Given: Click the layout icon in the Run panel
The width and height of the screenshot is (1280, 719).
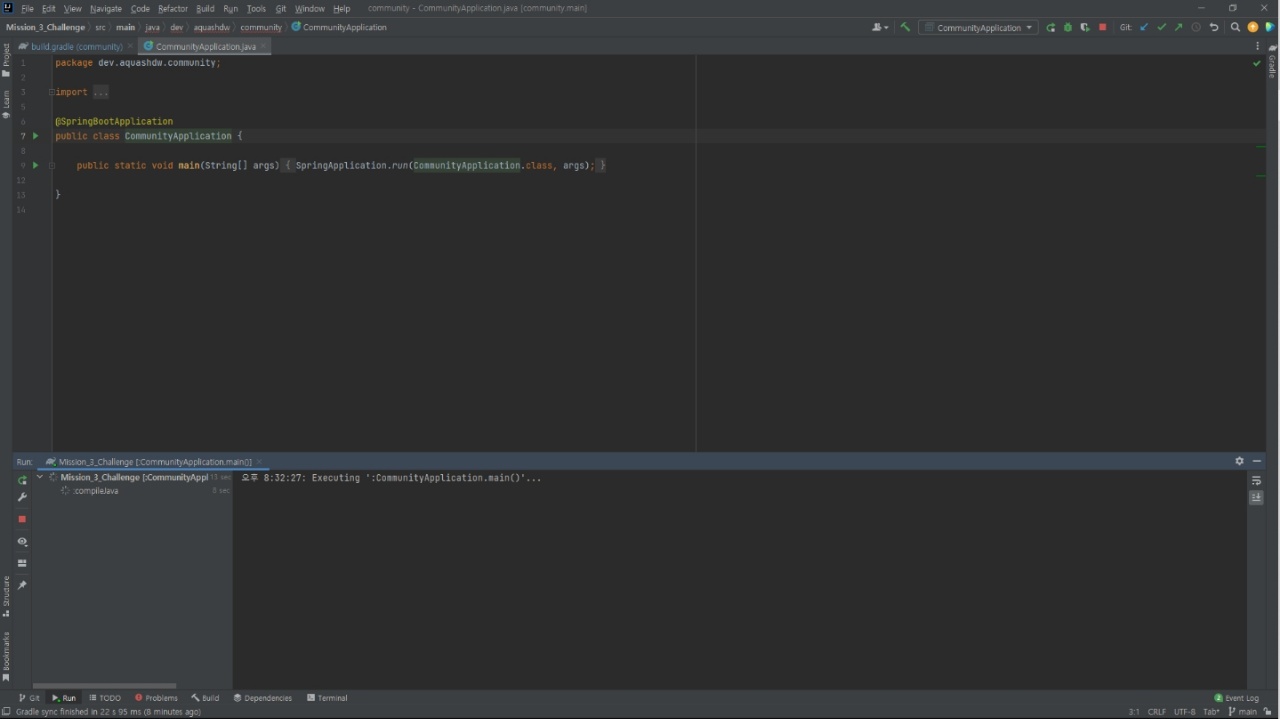Looking at the screenshot, I should (22, 563).
